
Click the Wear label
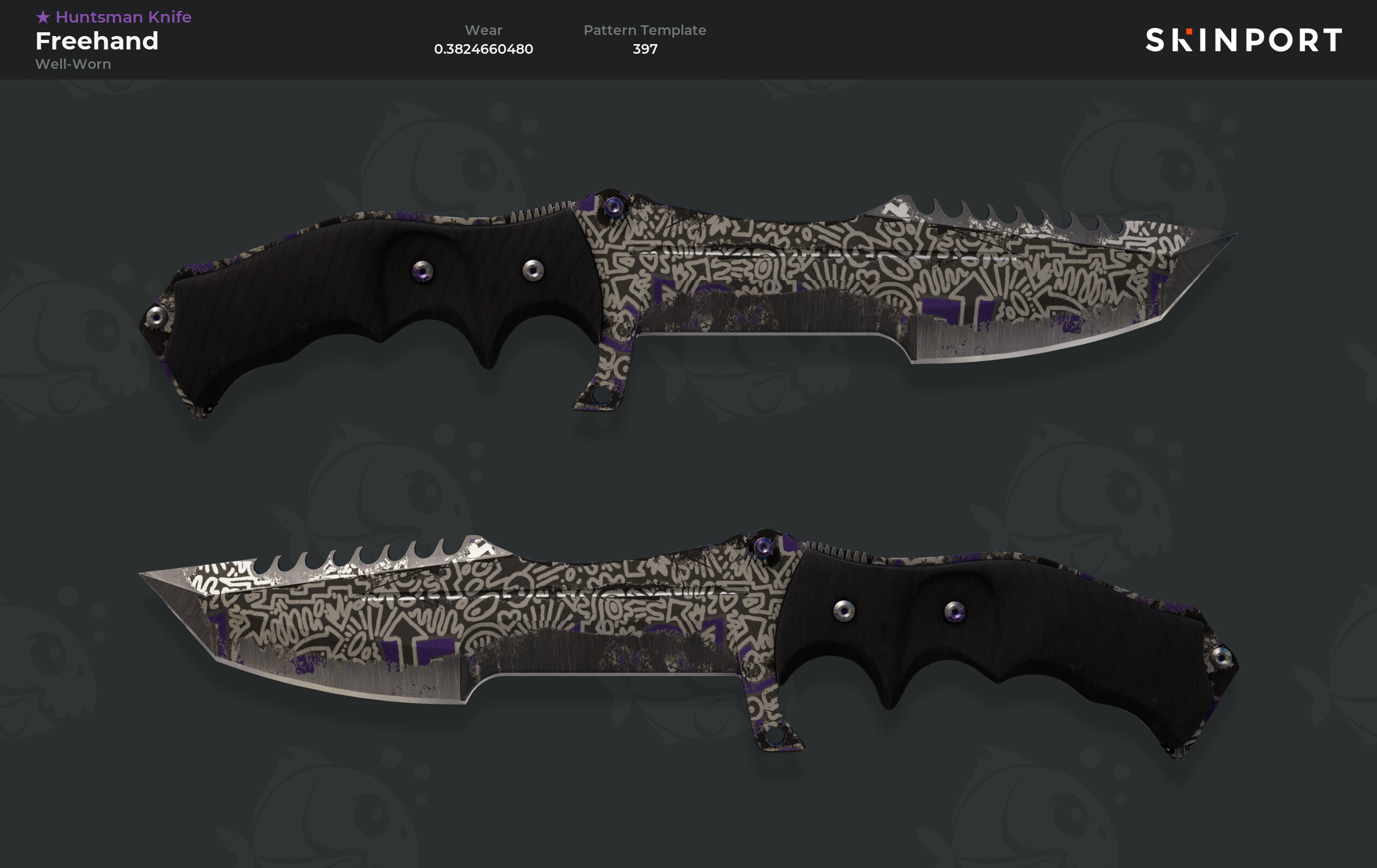tap(483, 30)
